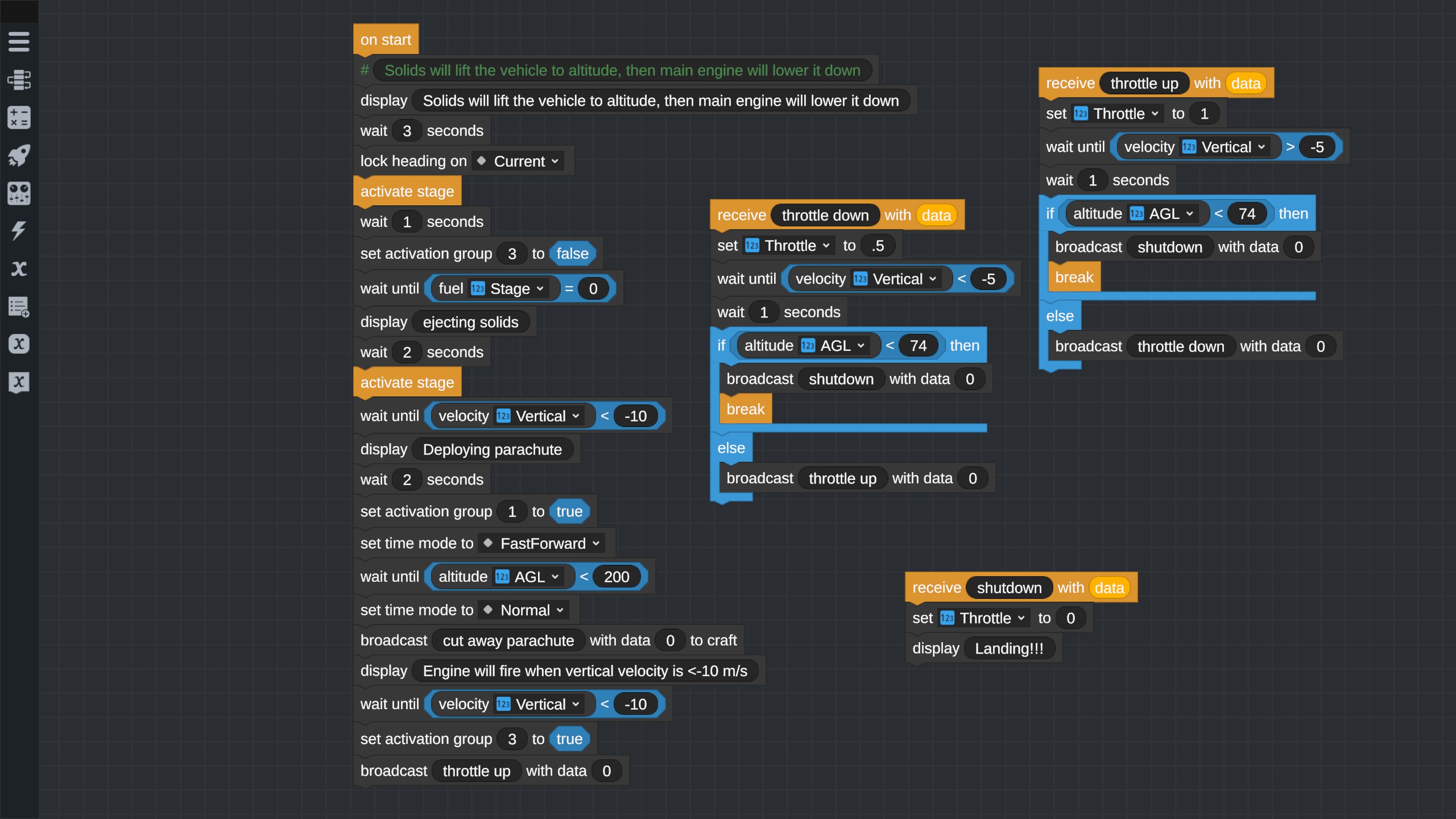
Task: Open the x variables category
Action: pos(19,268)
